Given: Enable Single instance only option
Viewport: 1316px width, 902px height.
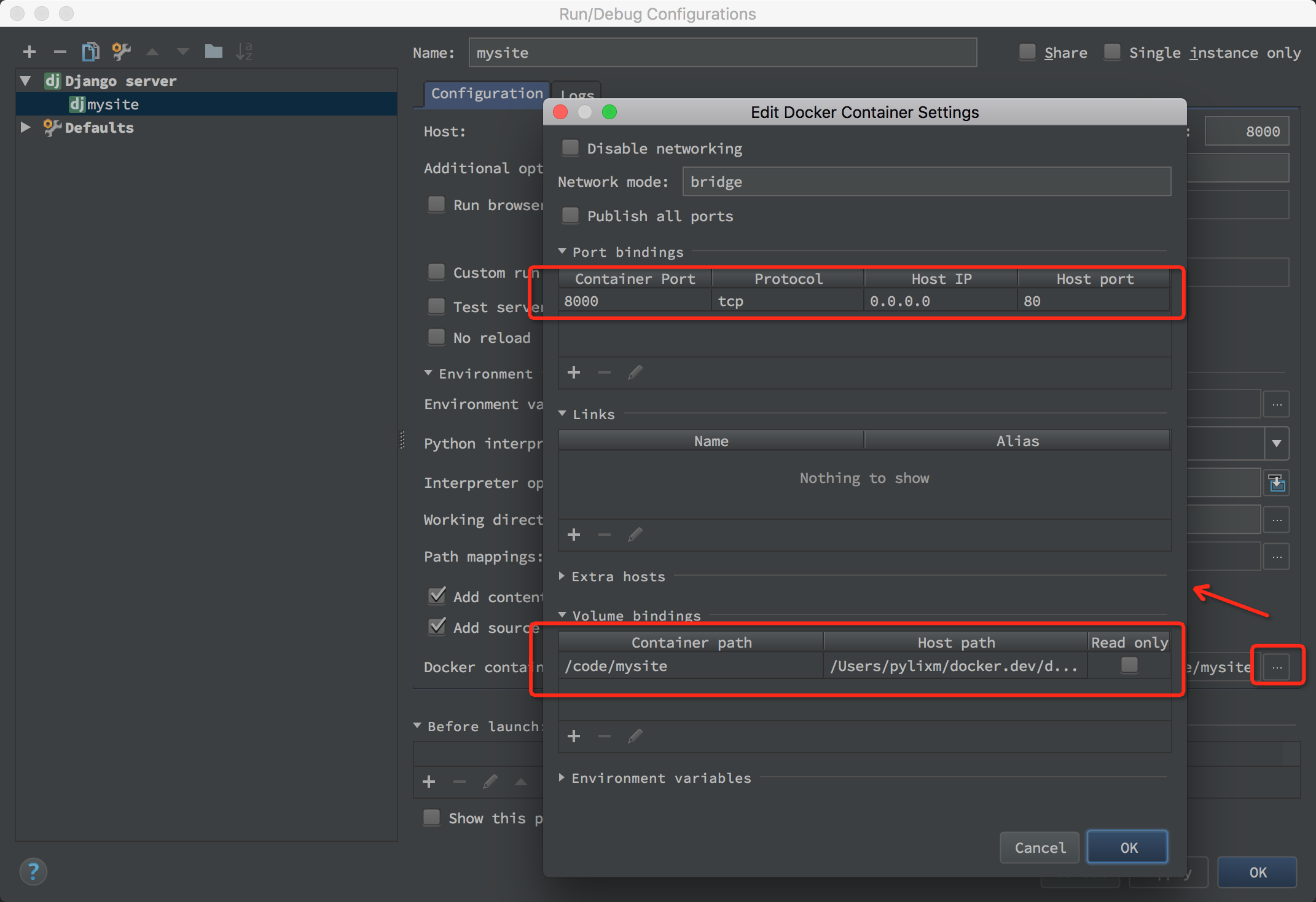Looking at the screenshot, I should [1112, 52].
